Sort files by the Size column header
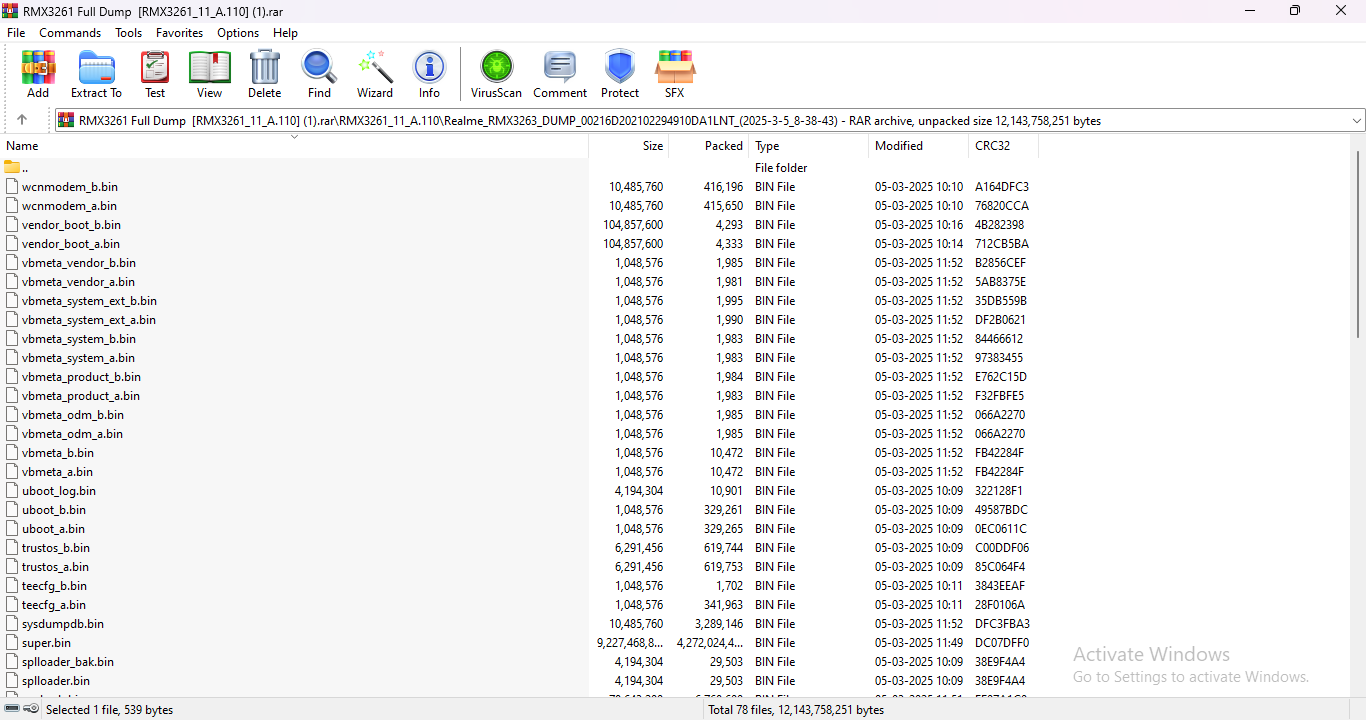This screenshot has height=720, width=1366. 652,146
